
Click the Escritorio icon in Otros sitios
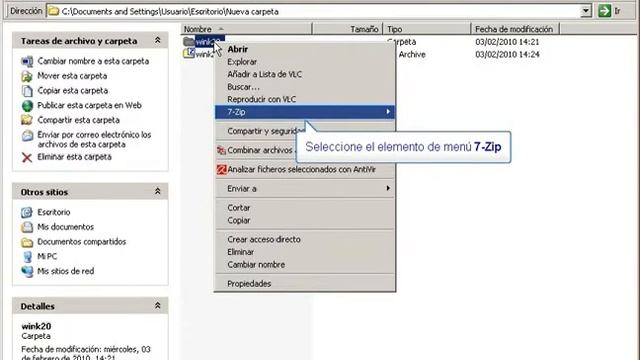tap(27, 212)
